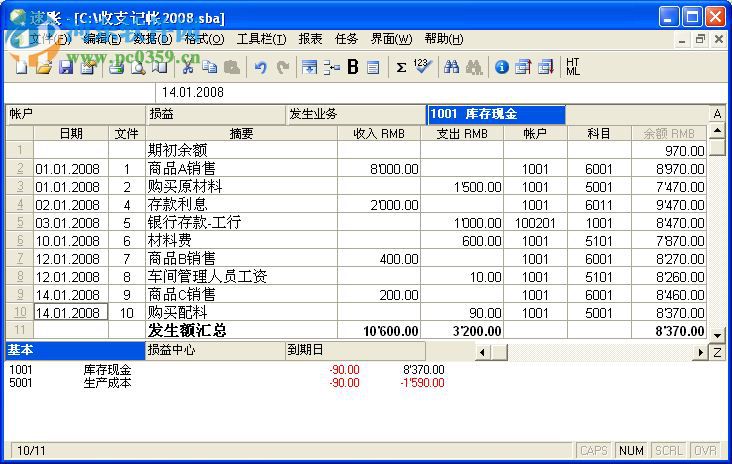Image resolution: width=732 pixels, height=464 pixels.
Task: Click the cell edit field showing 14.01.2008
Action: (x=441, y=92)
